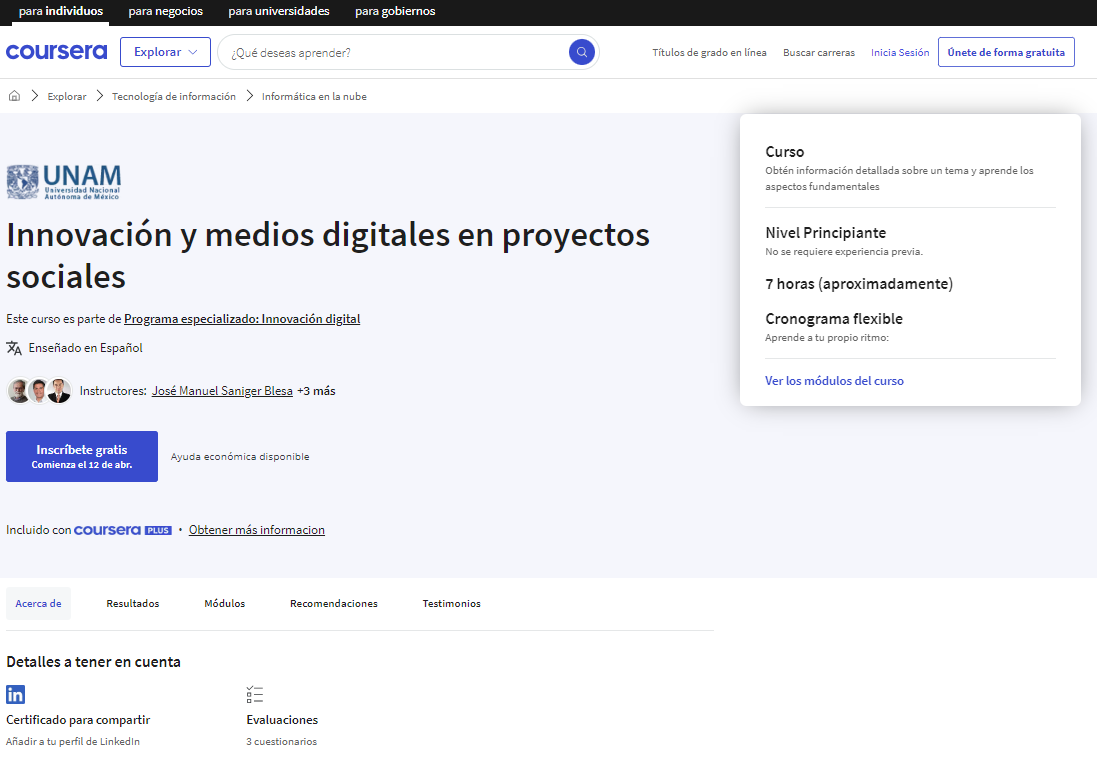Click the 'Detalles a tener en cuenta' heading
Viewport: 1097px width, 766px height.
point(94,662)
